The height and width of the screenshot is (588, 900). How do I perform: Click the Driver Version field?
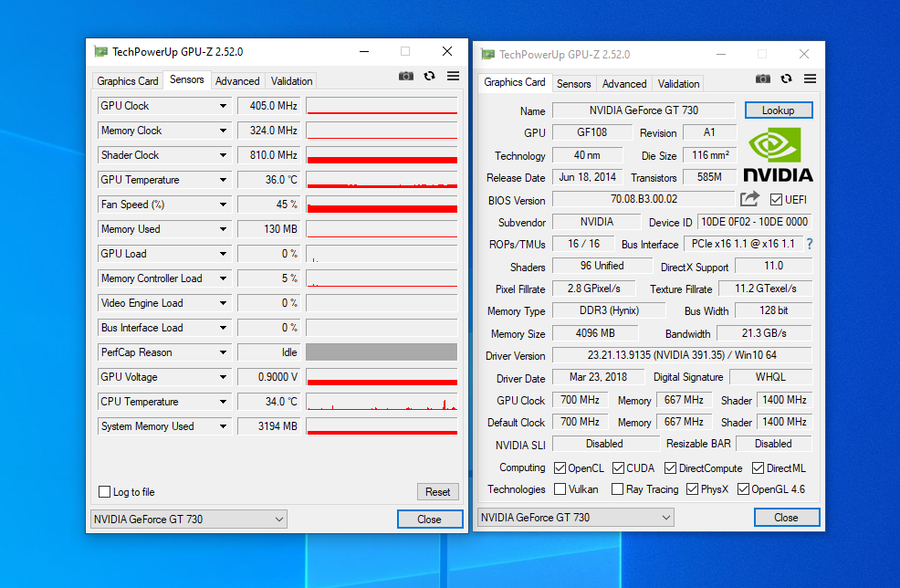(x=682, y=355)
